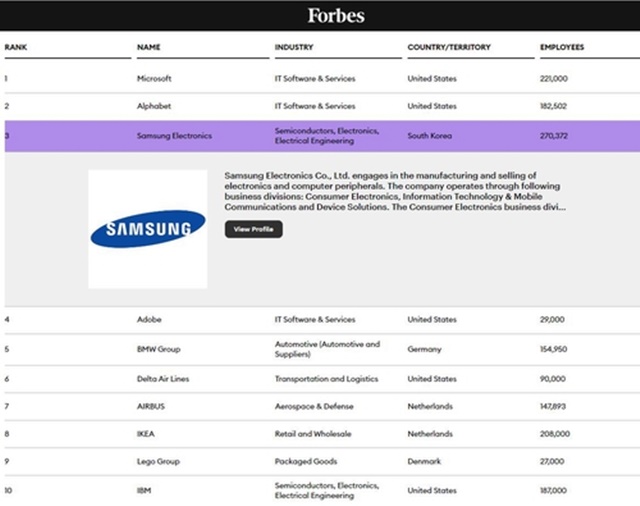Click Aerospace & Defense industry cell
This screenshot has width=640, height=506.
tap(314, 406)
